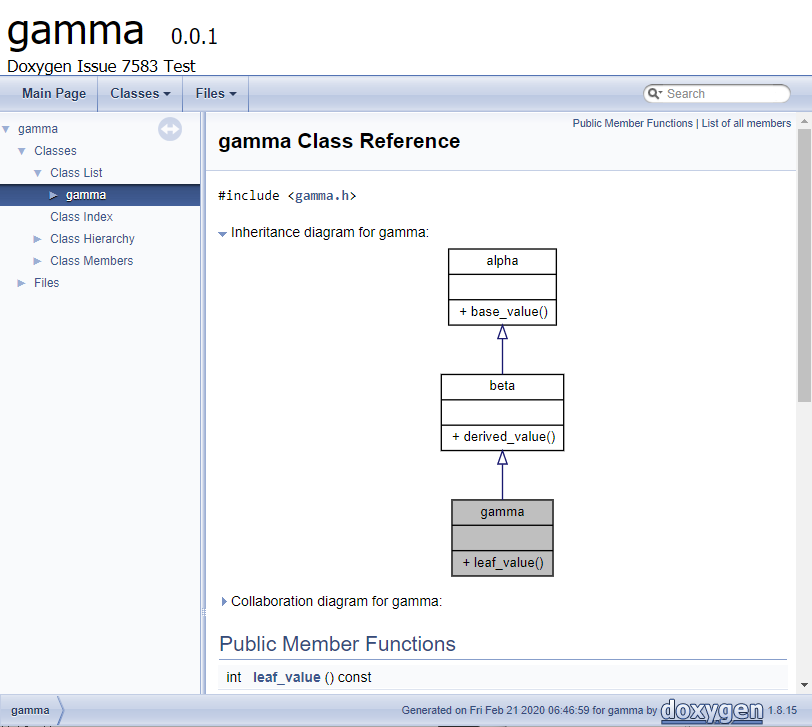
Task: Click the nav sync toggle icon
Action: pos(170,129)
